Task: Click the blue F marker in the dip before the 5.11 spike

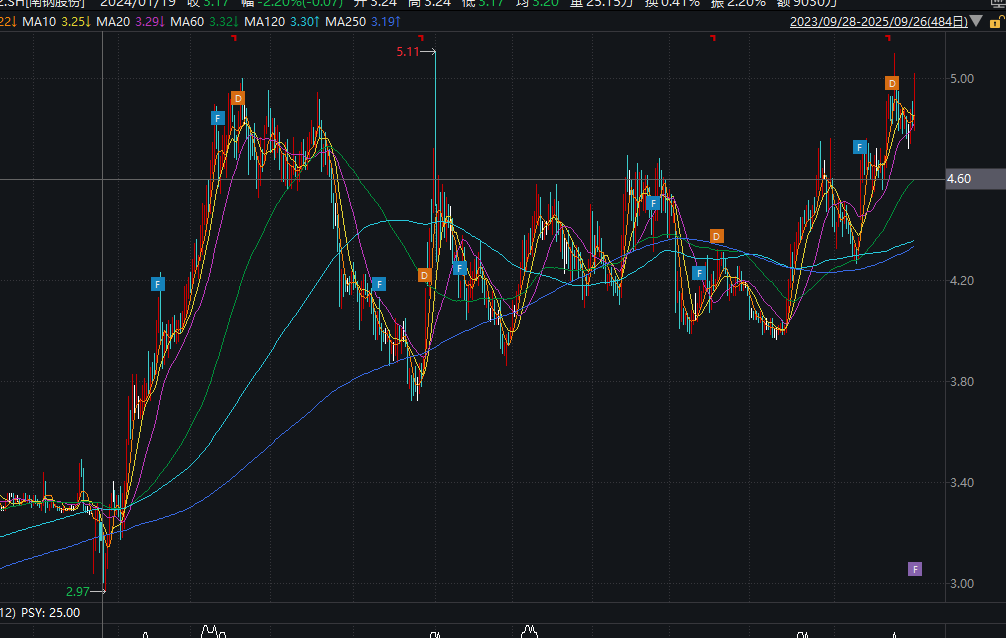Action: [379, 284]
